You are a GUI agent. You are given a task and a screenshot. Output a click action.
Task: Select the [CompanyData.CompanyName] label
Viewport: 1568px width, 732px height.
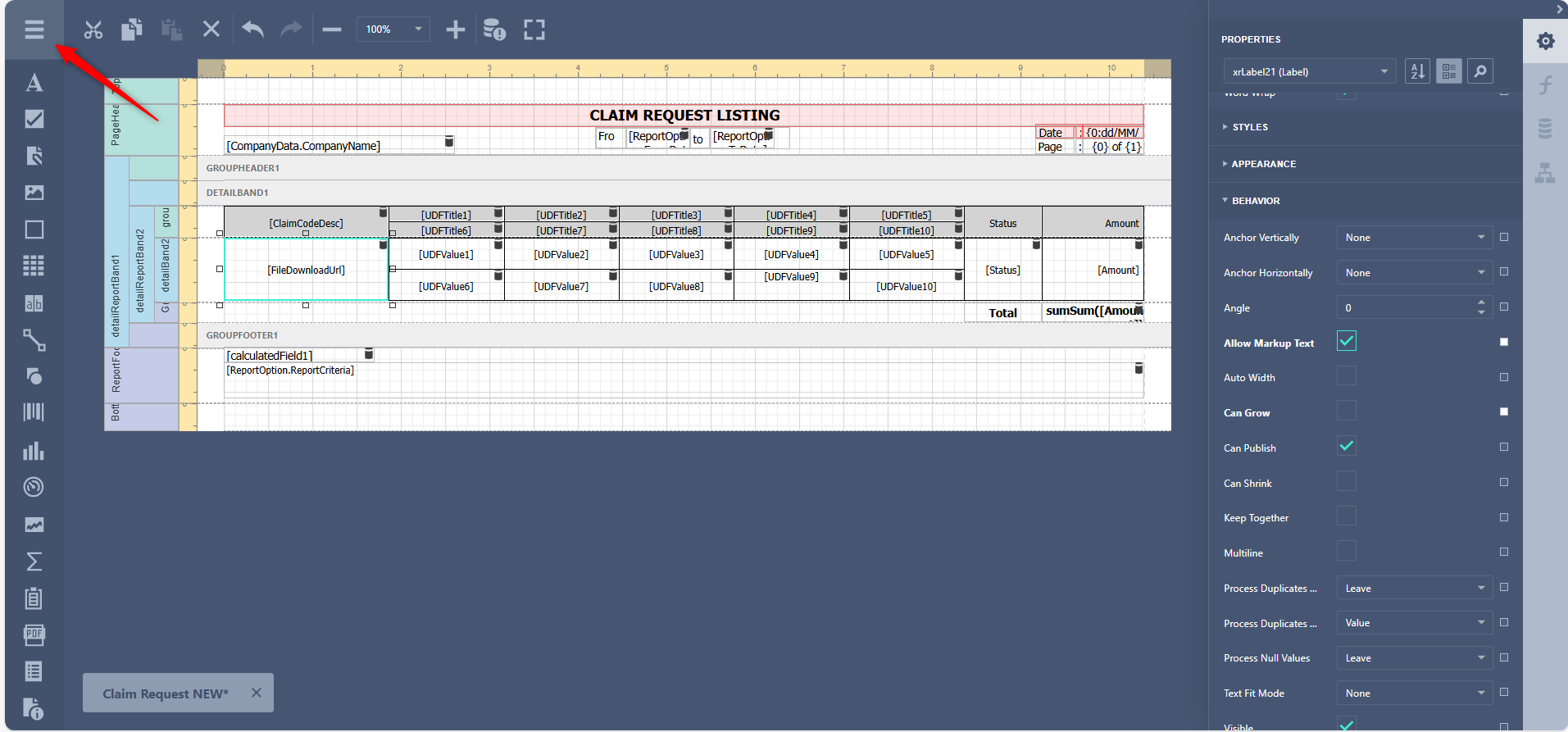(x=338, y=146)
